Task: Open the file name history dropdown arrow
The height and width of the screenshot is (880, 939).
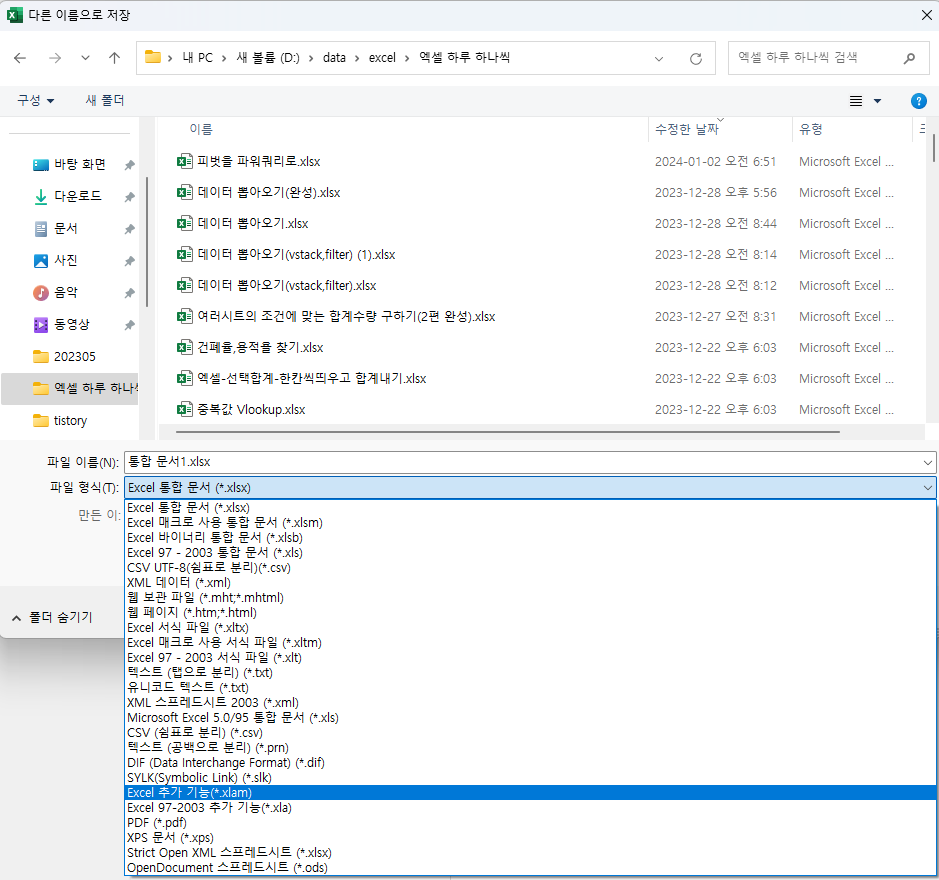Action: tap(928, 462)
